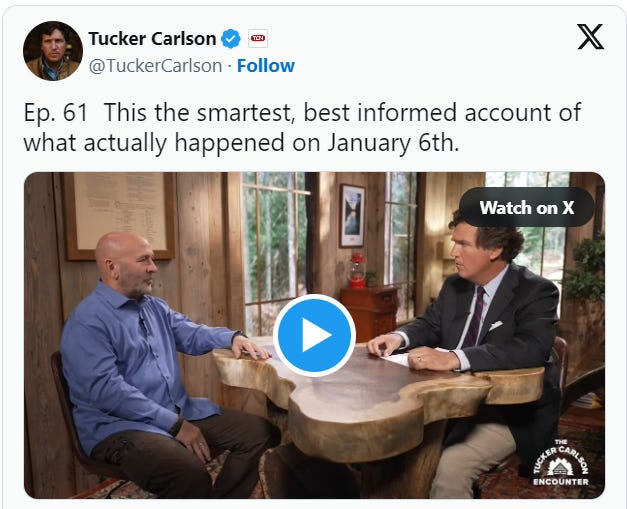
Task: Select the Watch on X button
Action: click(x=526, y=207)
